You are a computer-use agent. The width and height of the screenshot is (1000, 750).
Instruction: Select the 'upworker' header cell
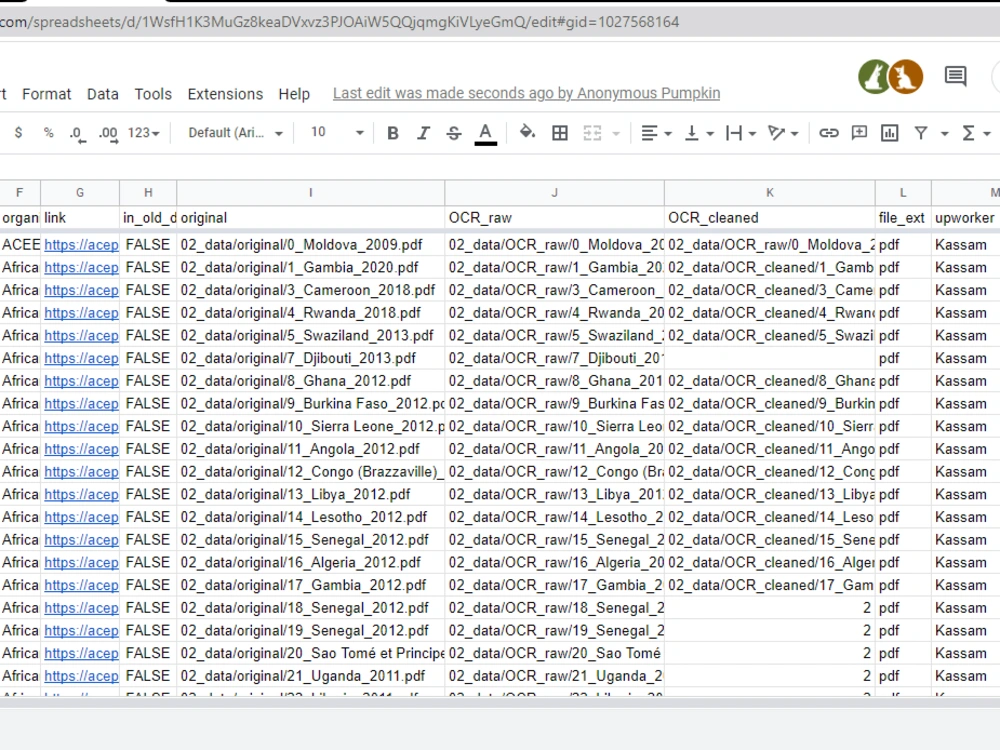tap(965, 217)
